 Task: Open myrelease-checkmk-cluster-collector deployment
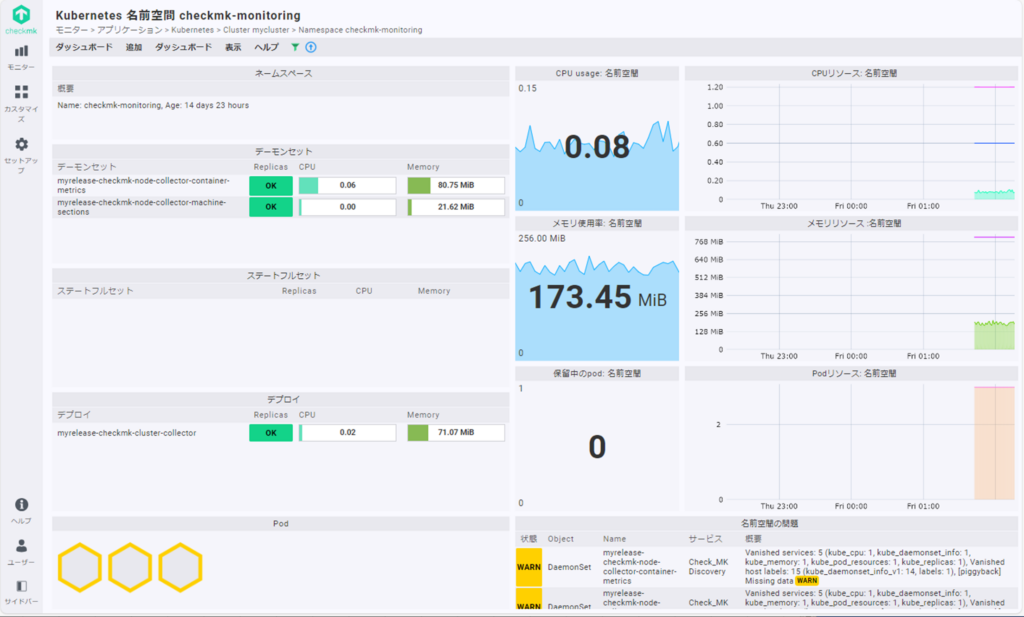pos(127,433)
